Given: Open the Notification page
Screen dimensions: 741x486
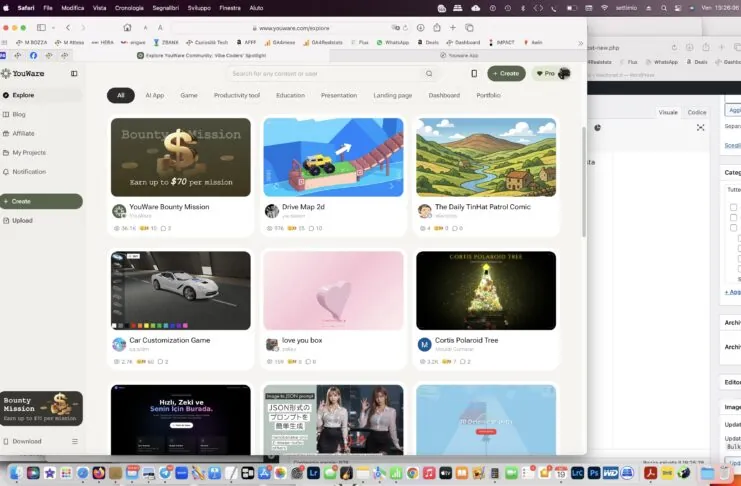Looking at the screenshot, I should point(29,172).
